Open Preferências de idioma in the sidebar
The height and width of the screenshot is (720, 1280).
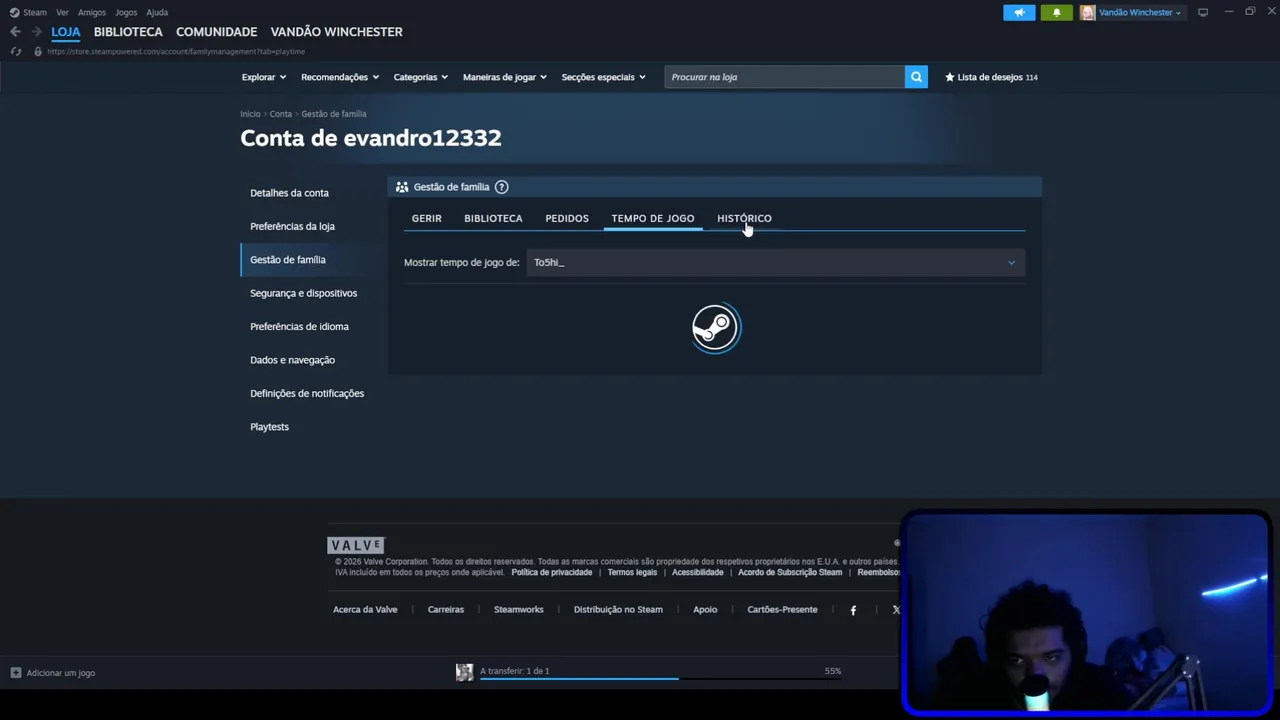tap(299, 327)
